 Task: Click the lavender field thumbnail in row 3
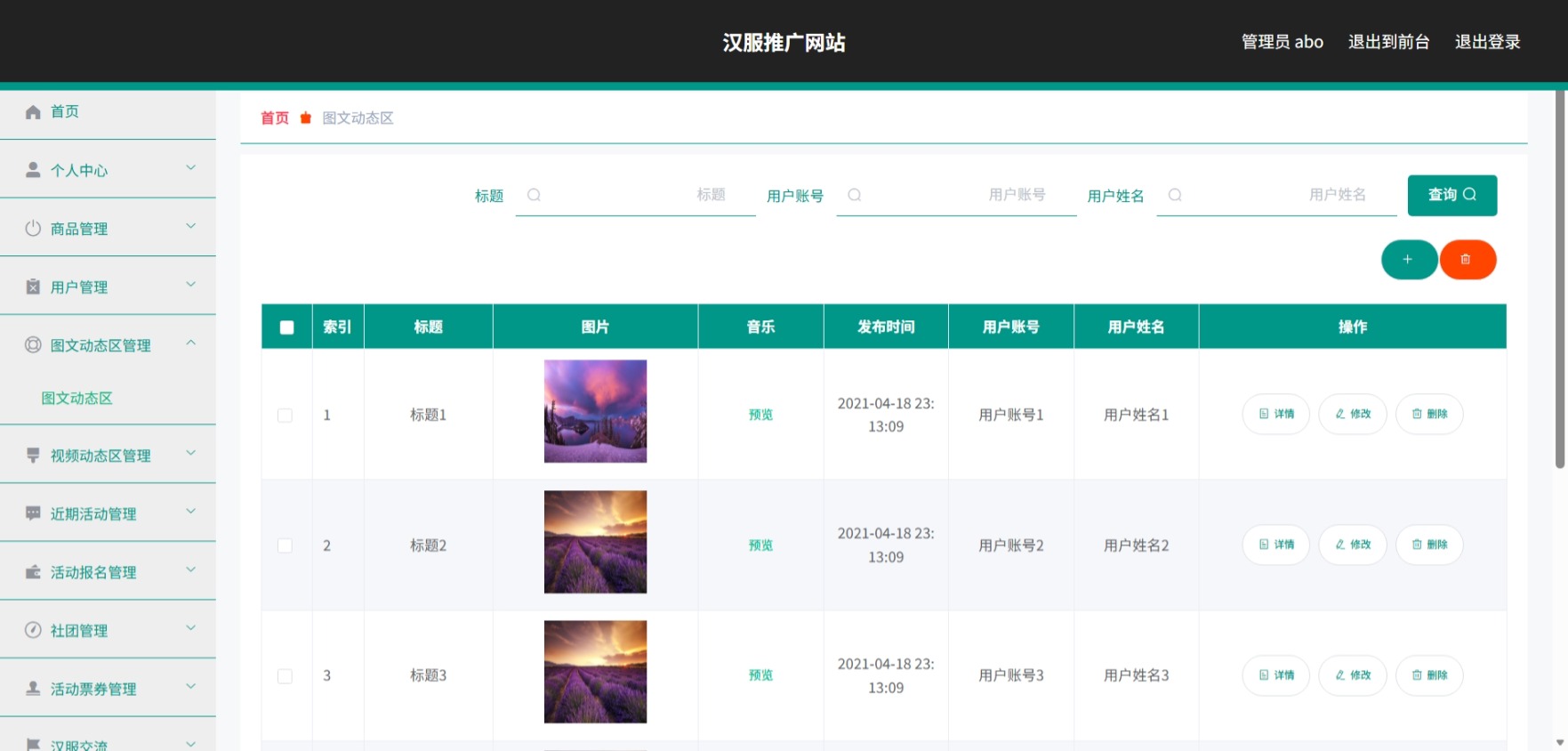click(x=595, y=672)
